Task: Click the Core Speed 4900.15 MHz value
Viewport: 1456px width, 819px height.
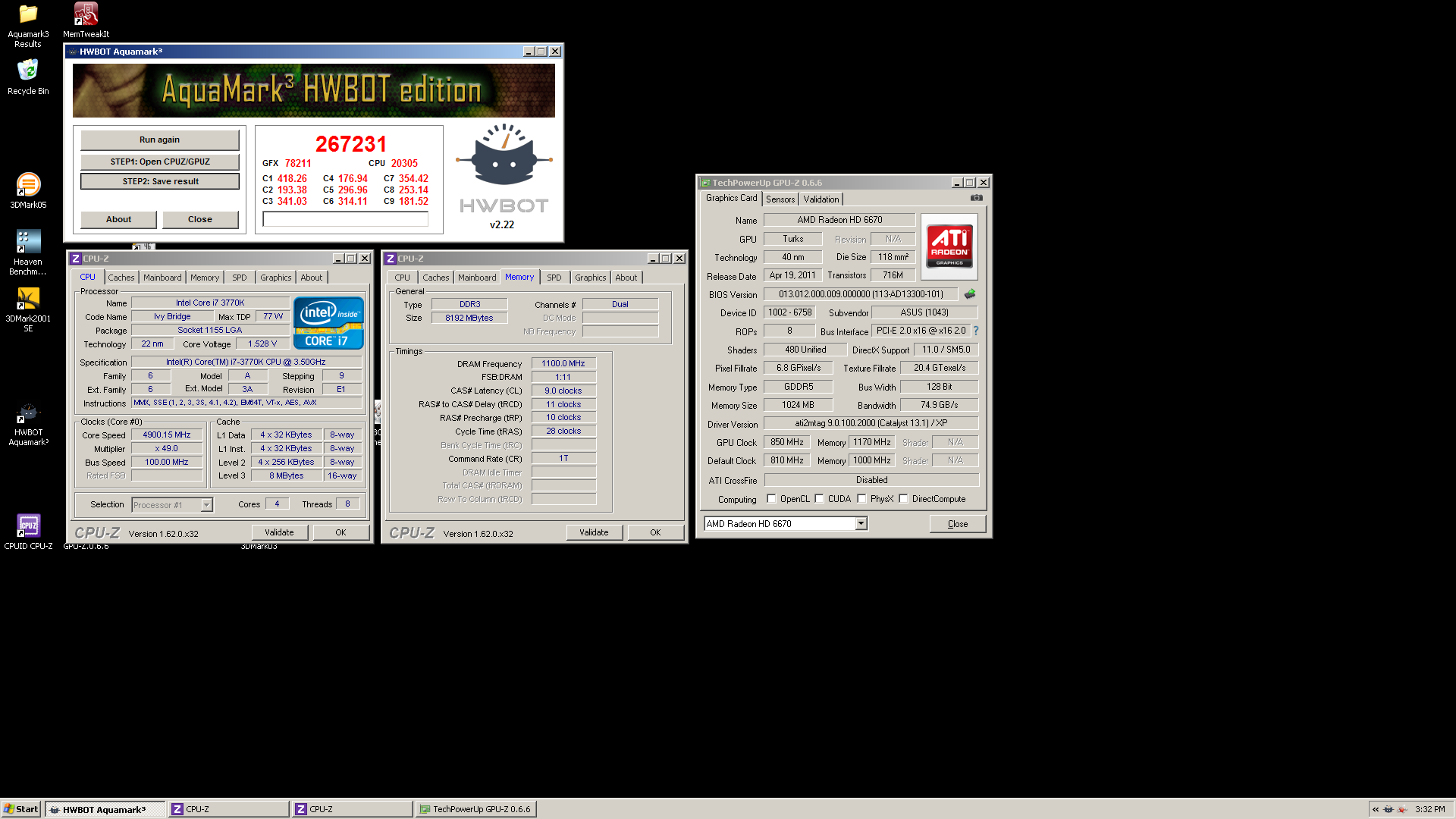Action: pyautogui.click(x=167, y=435)
